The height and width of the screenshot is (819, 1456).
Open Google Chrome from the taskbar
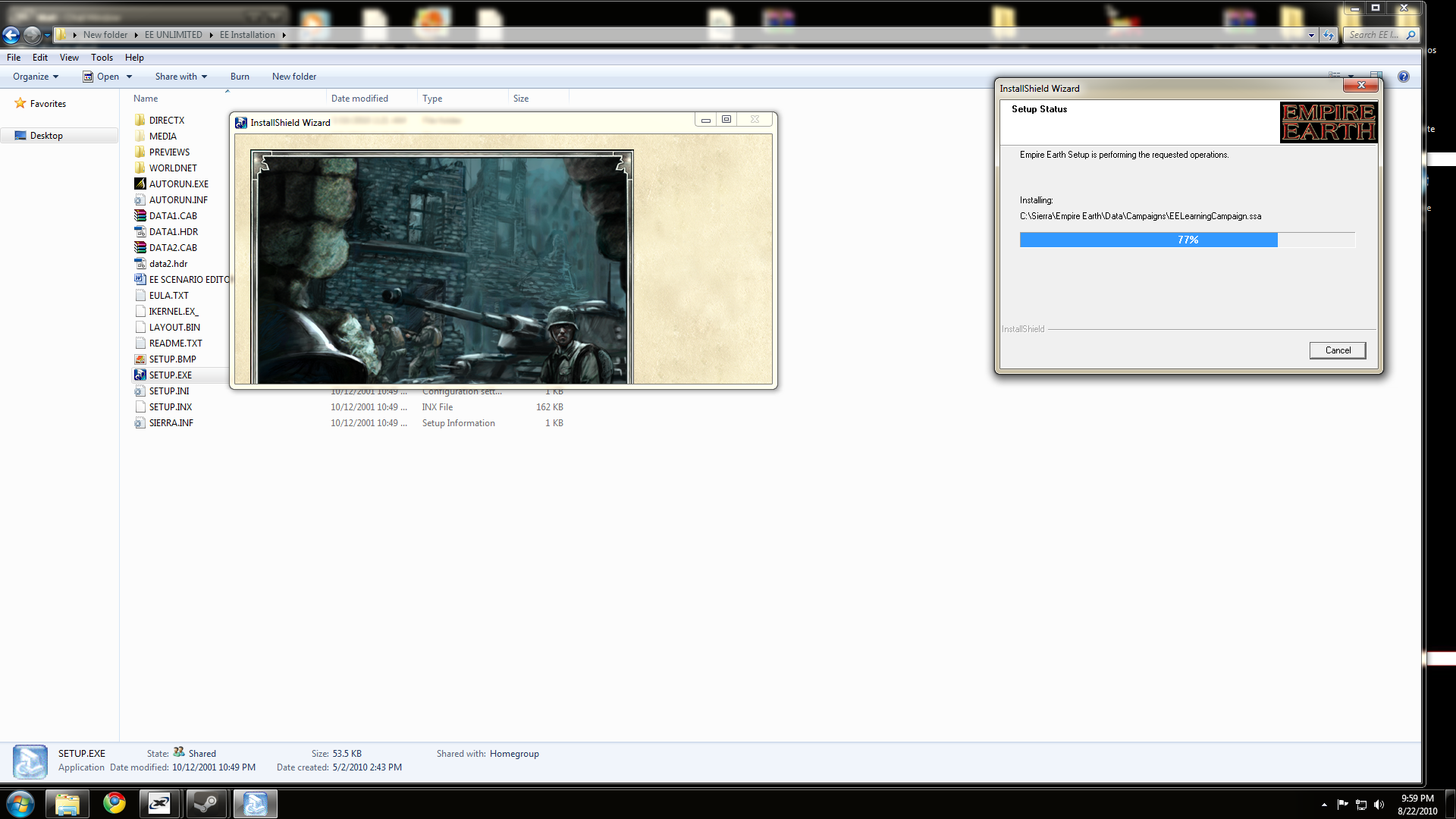click(x=115, y=803)
